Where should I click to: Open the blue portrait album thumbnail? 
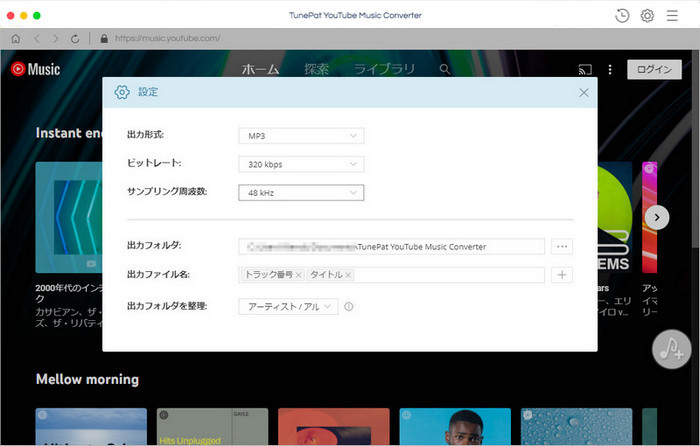coord(455,426)
